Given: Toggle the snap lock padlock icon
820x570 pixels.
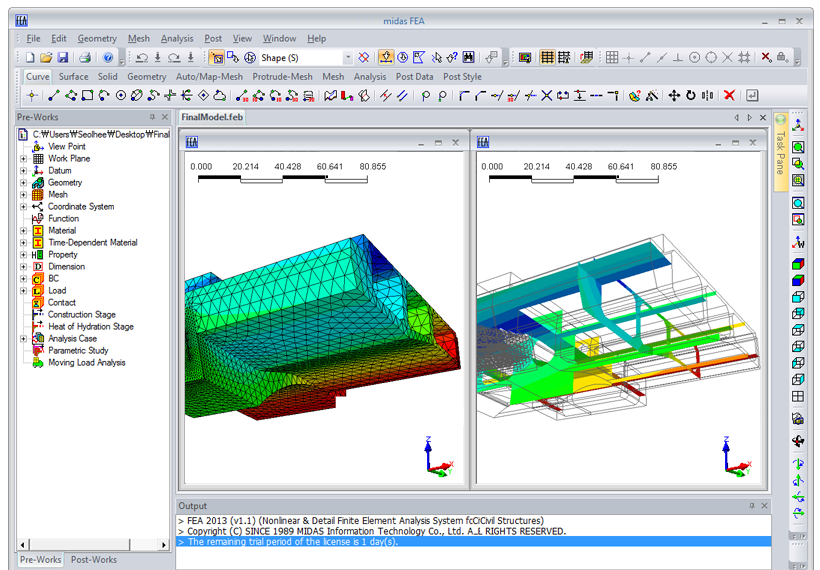Looking at the screenshot, I should 782,58.
